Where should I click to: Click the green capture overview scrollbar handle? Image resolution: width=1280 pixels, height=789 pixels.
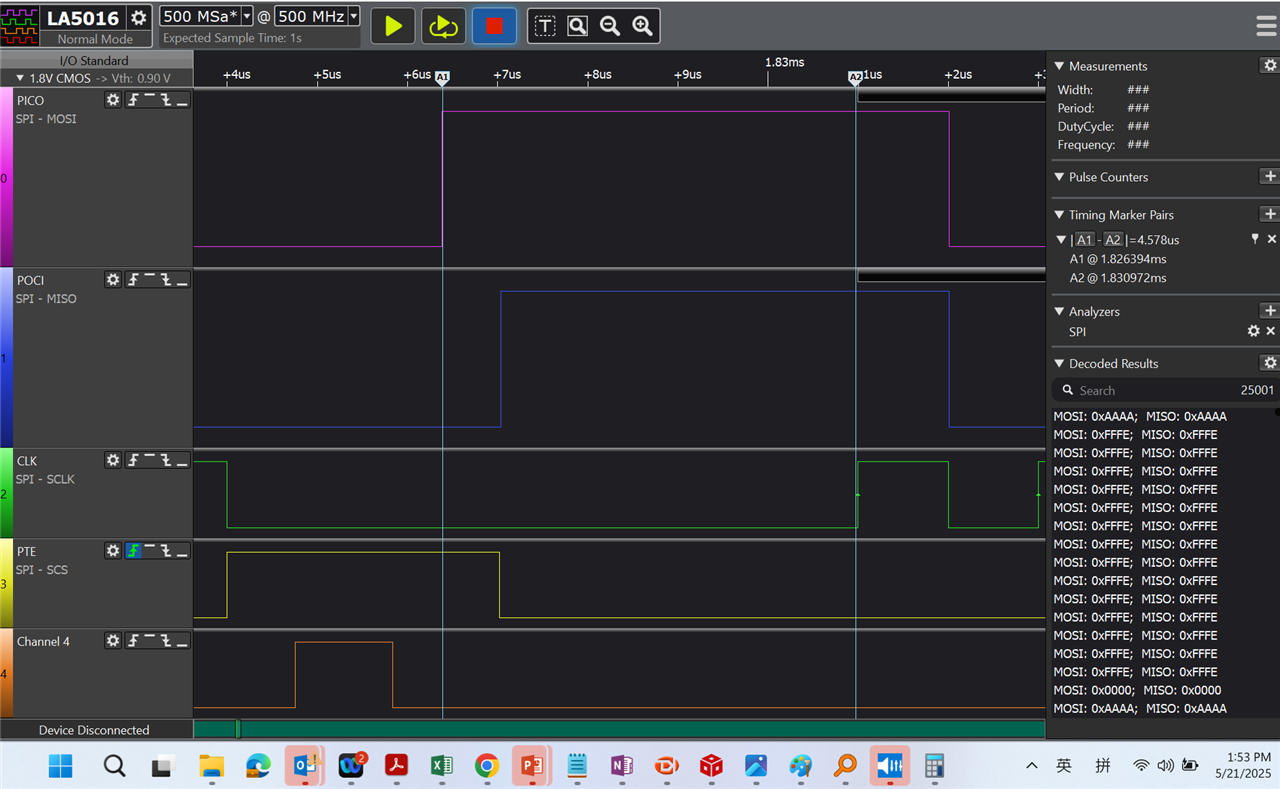pos(237,729)
